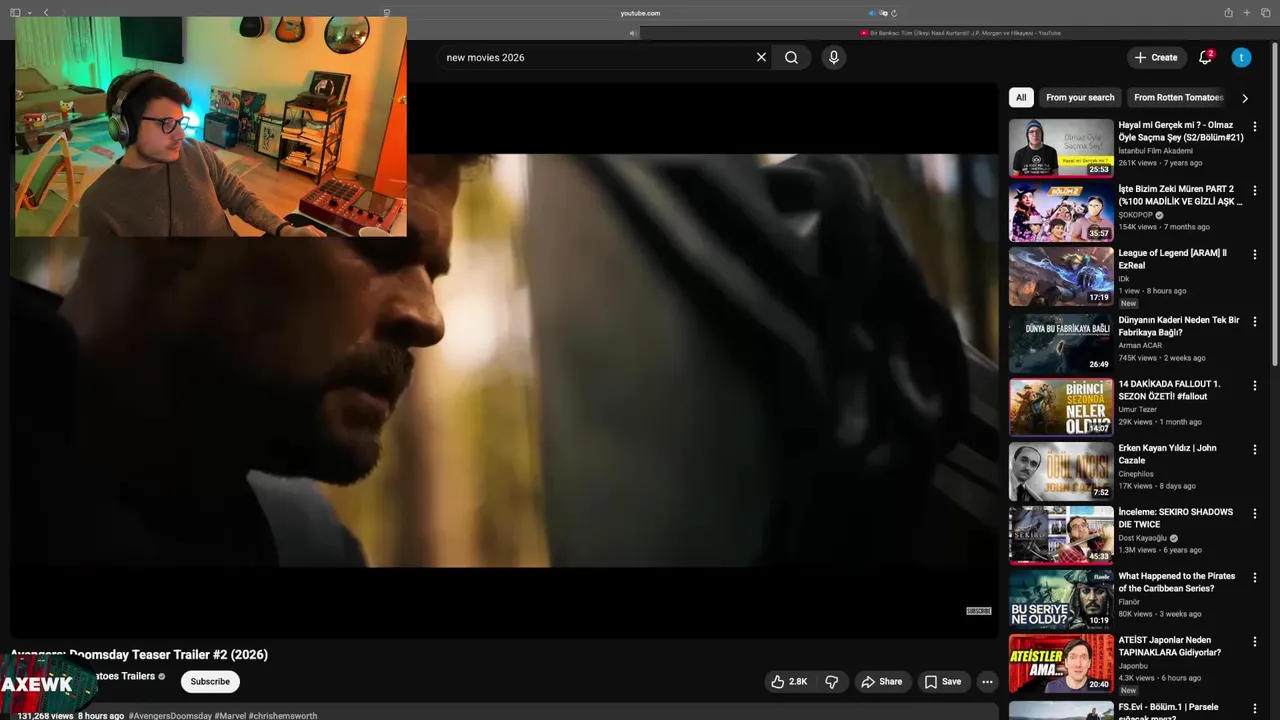This screenshot has height=720, width=1280.
Task: Click the 'Flanör' channel name
Action: point(1129,602)
